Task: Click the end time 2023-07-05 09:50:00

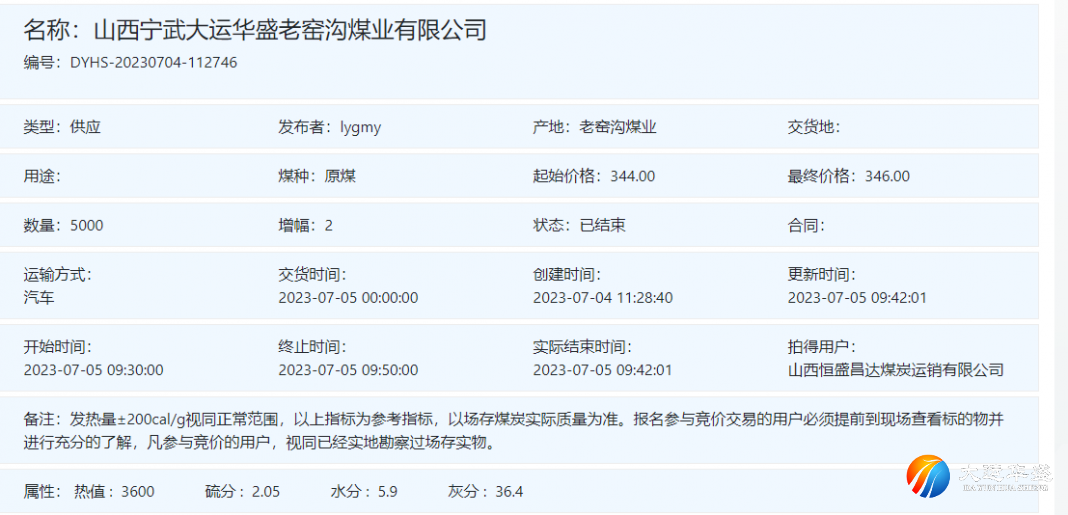Action: pyautogui.click(x=348, y=370)
